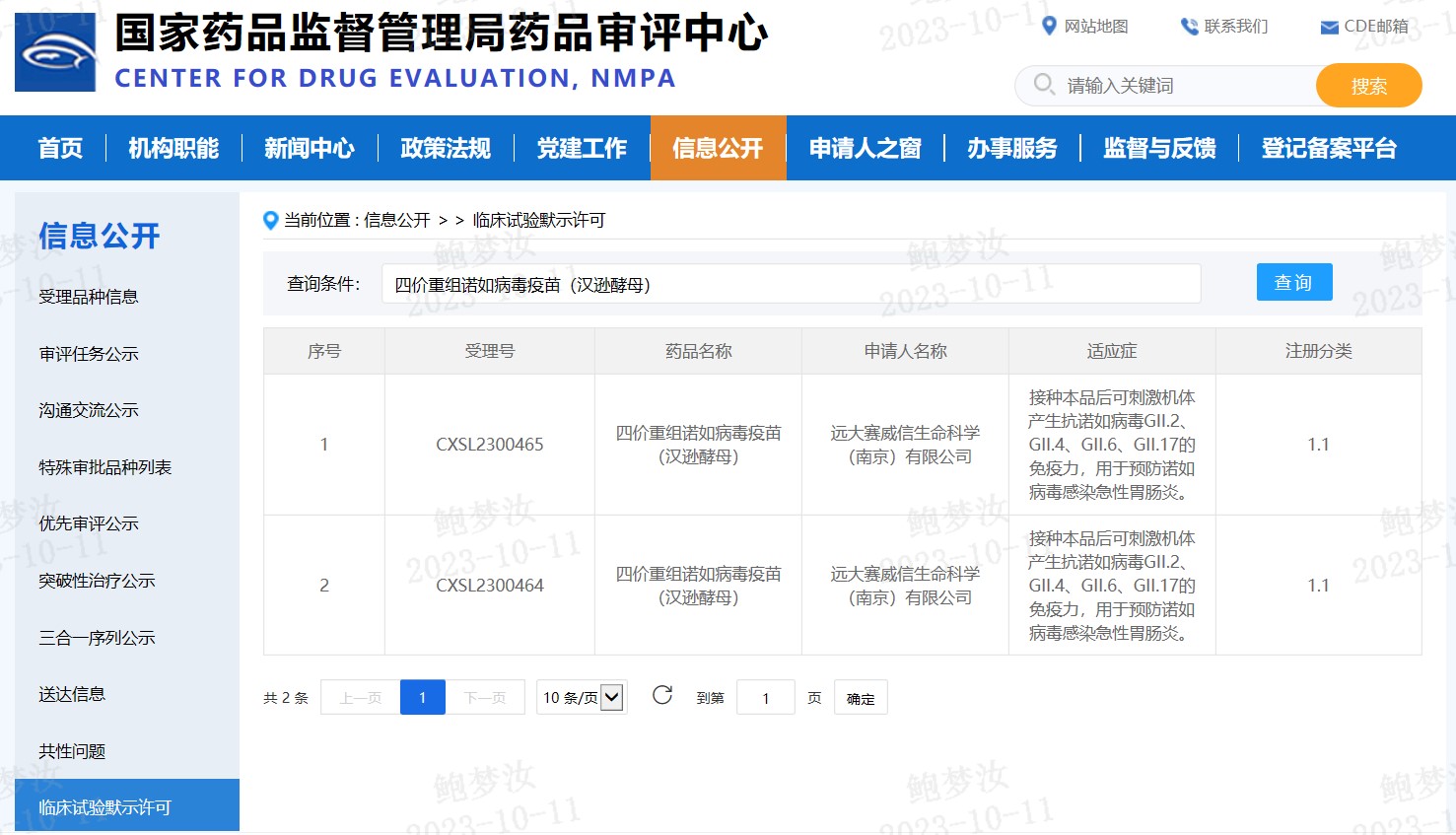Click the 受理号 column header
The width and height of the screenshot is (1456, 835).
pos(490,351)
